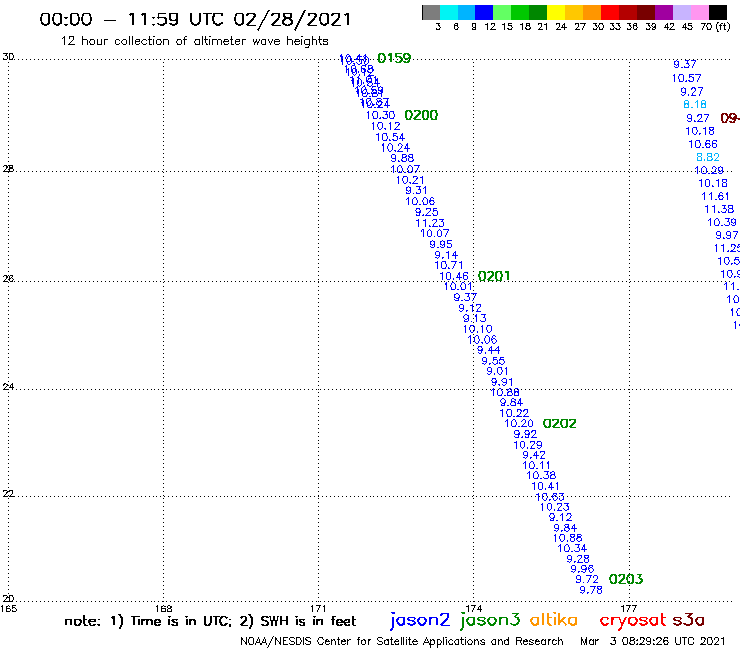740x650 pixels.
Task: Click the right-track value 10.57
Action: (687, 78)
